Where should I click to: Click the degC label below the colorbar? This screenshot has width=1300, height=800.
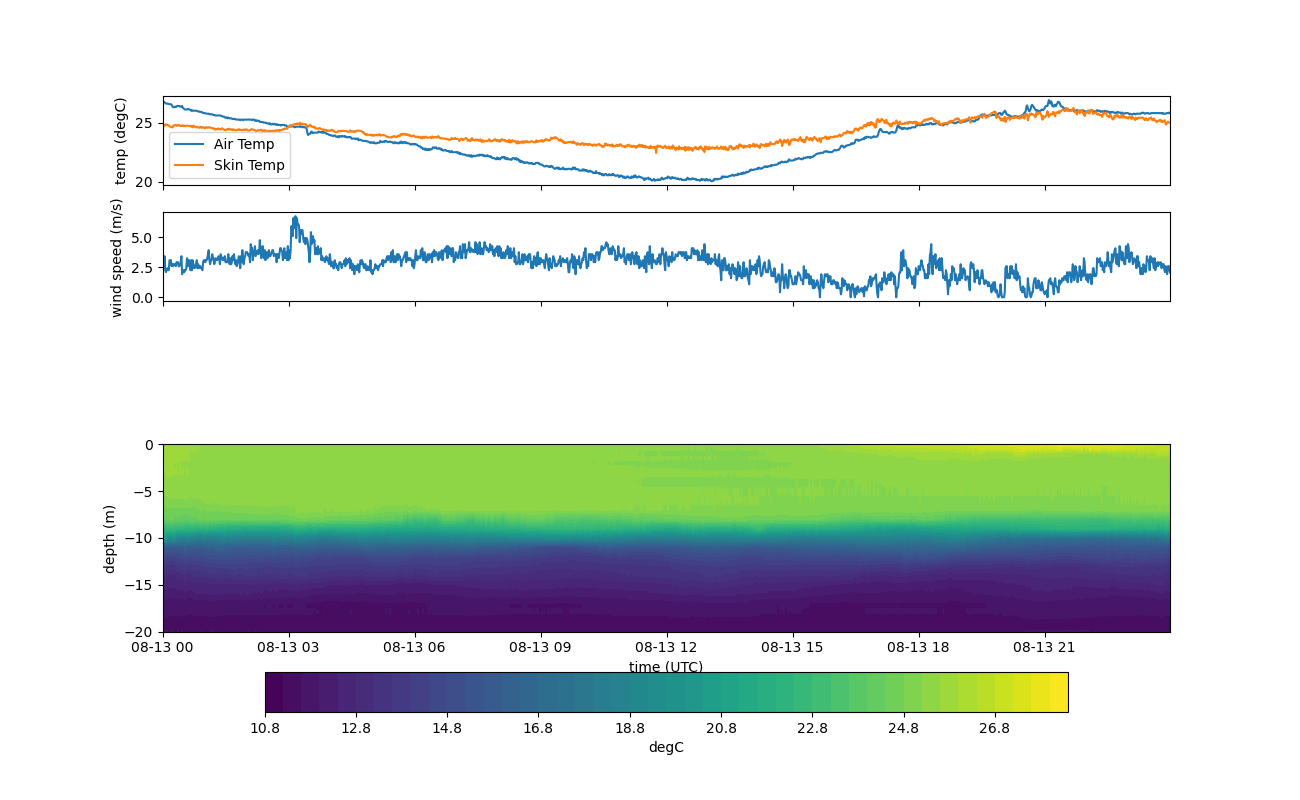(666, 747)
